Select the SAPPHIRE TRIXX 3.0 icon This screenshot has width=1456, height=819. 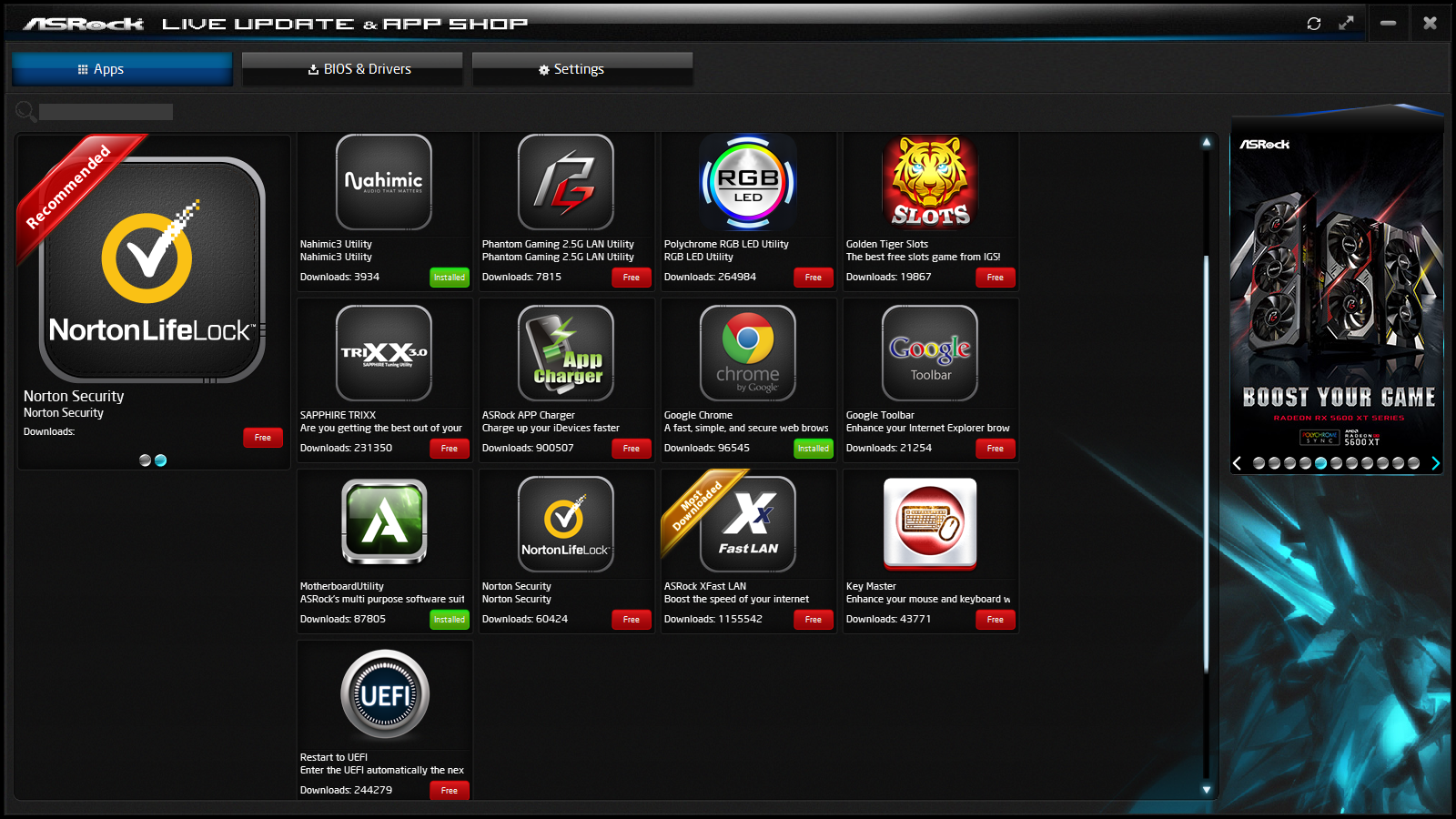(x=384, y=353)
